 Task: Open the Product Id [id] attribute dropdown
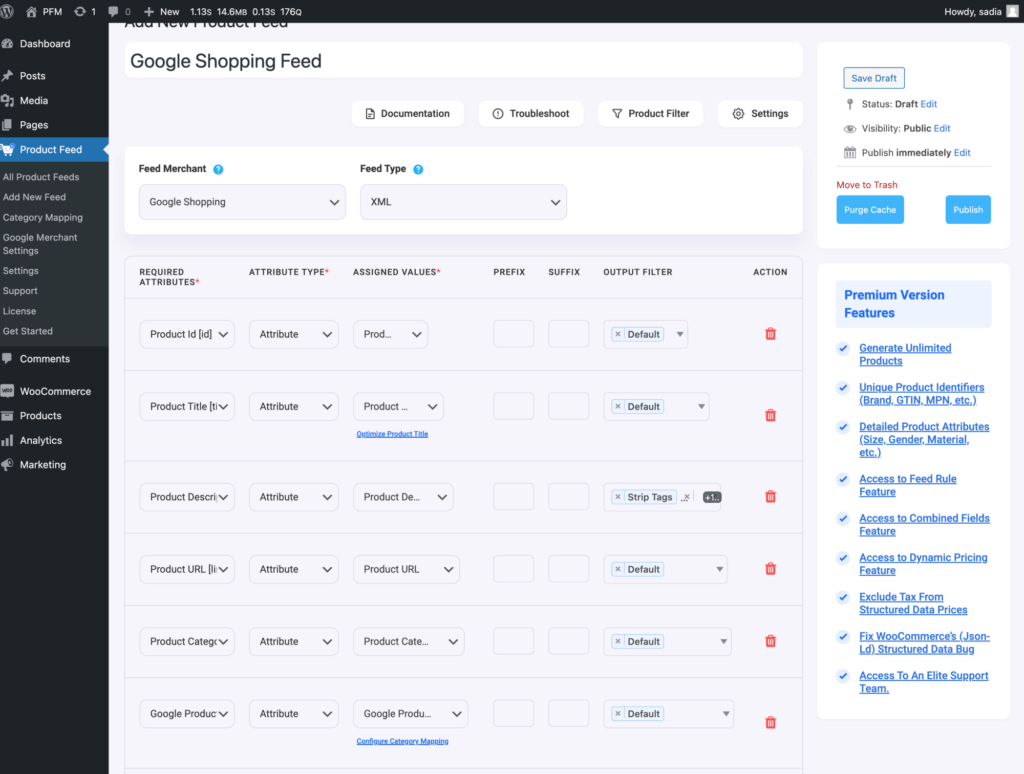(187, 334)
